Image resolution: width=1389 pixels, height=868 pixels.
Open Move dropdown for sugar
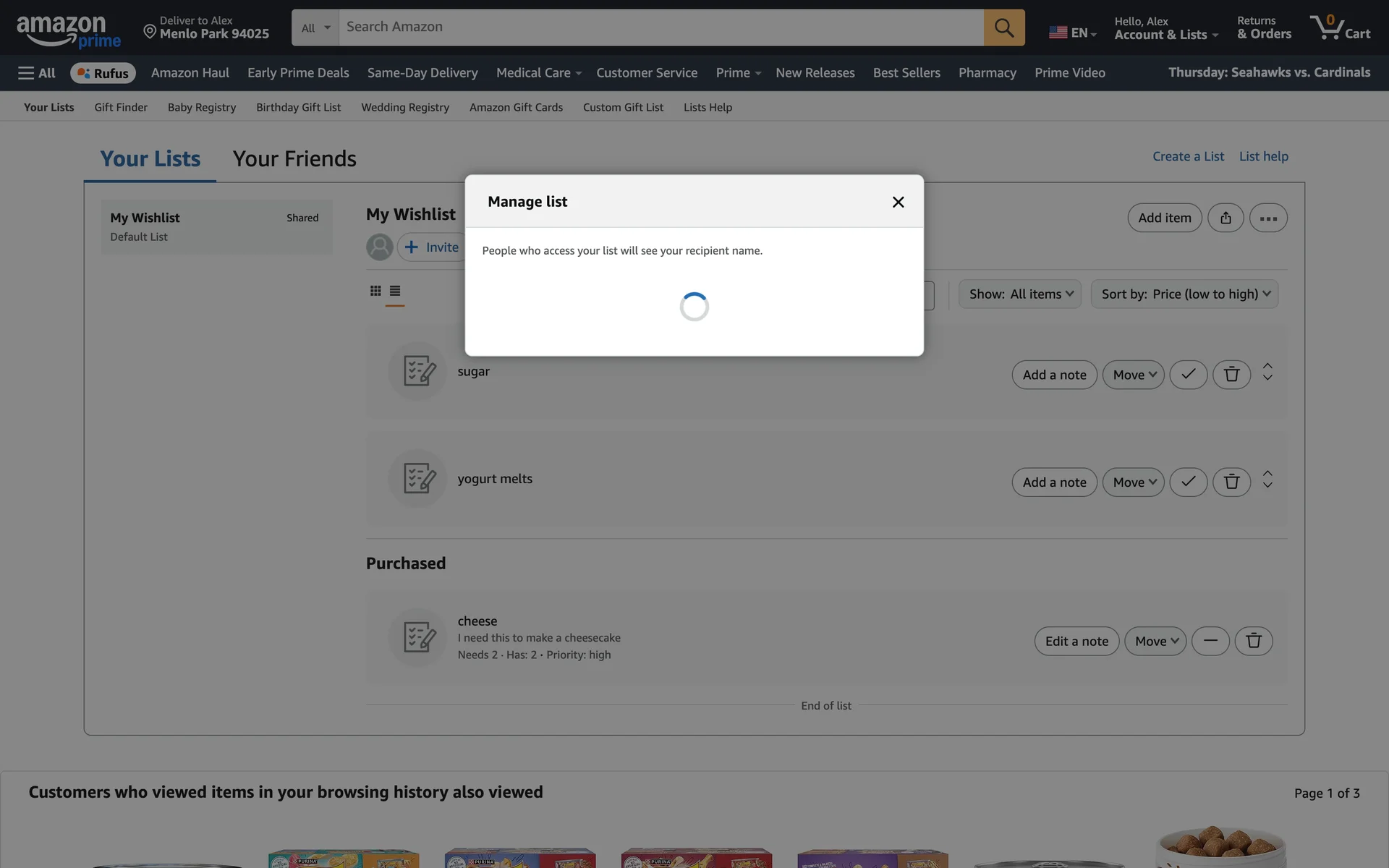1133,375
